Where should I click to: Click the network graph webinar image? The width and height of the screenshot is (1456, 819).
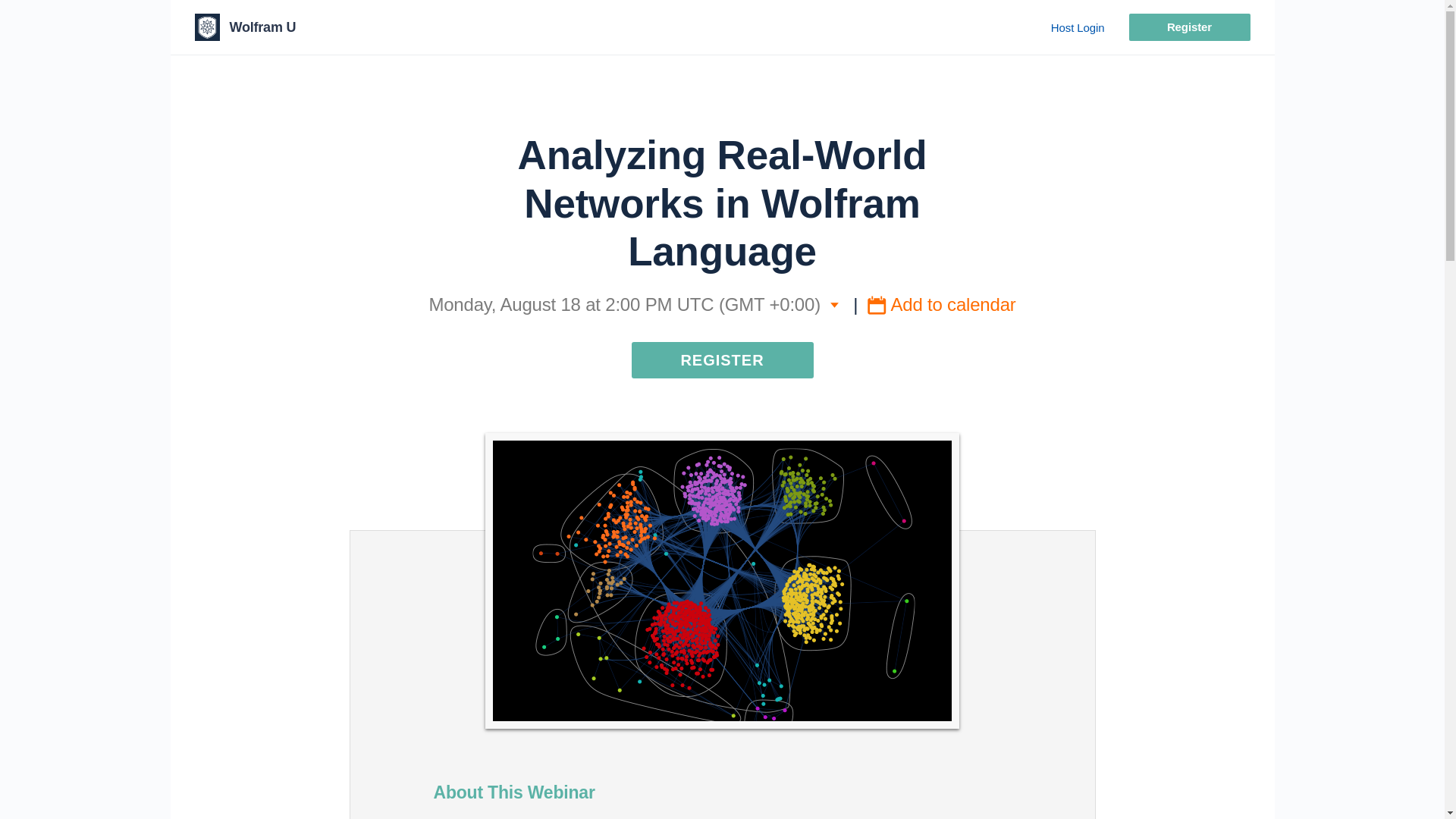[722, 581]
